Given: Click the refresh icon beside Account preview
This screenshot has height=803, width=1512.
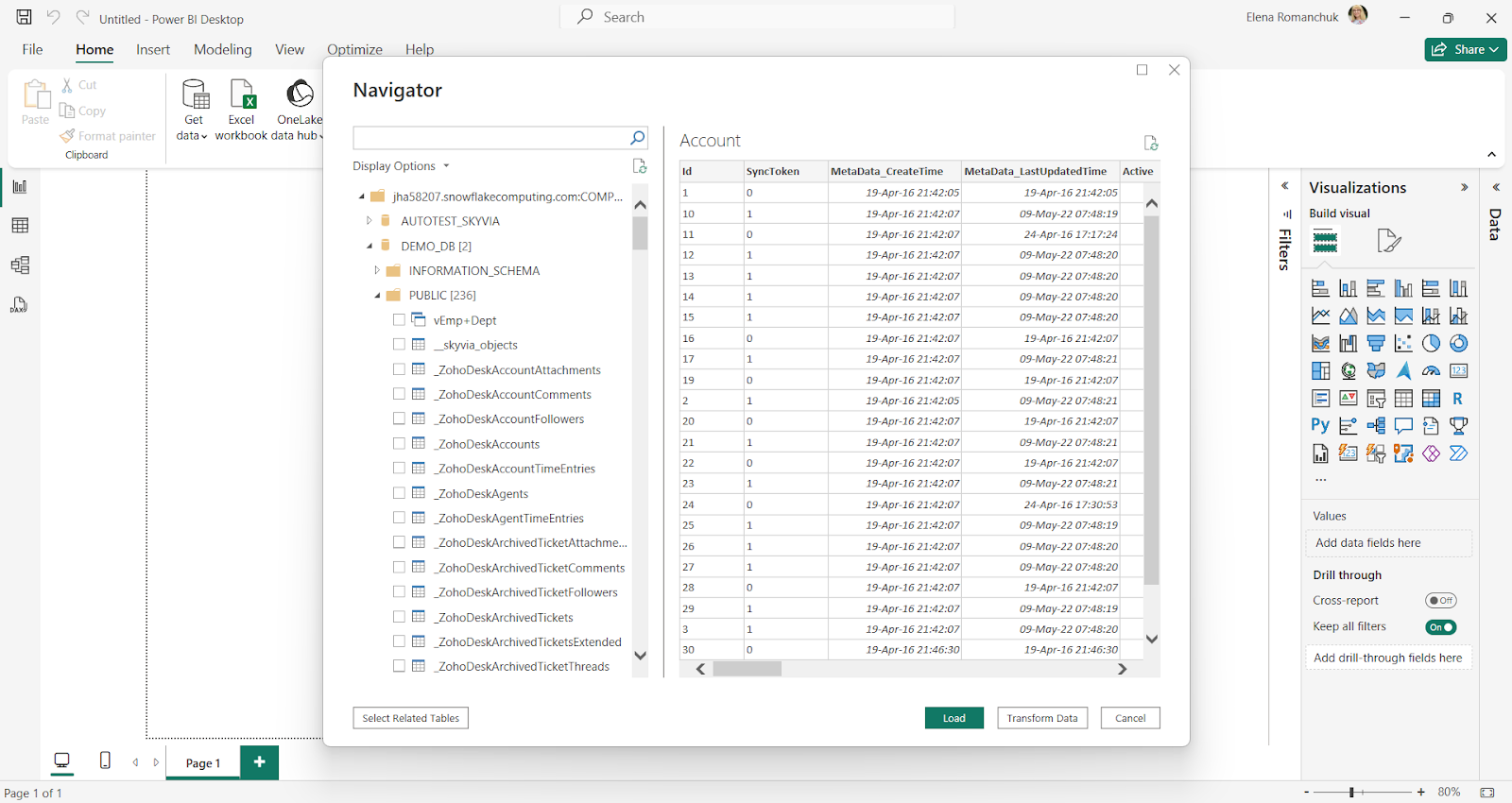Looking at the screenshot, I should [1150, 143].
